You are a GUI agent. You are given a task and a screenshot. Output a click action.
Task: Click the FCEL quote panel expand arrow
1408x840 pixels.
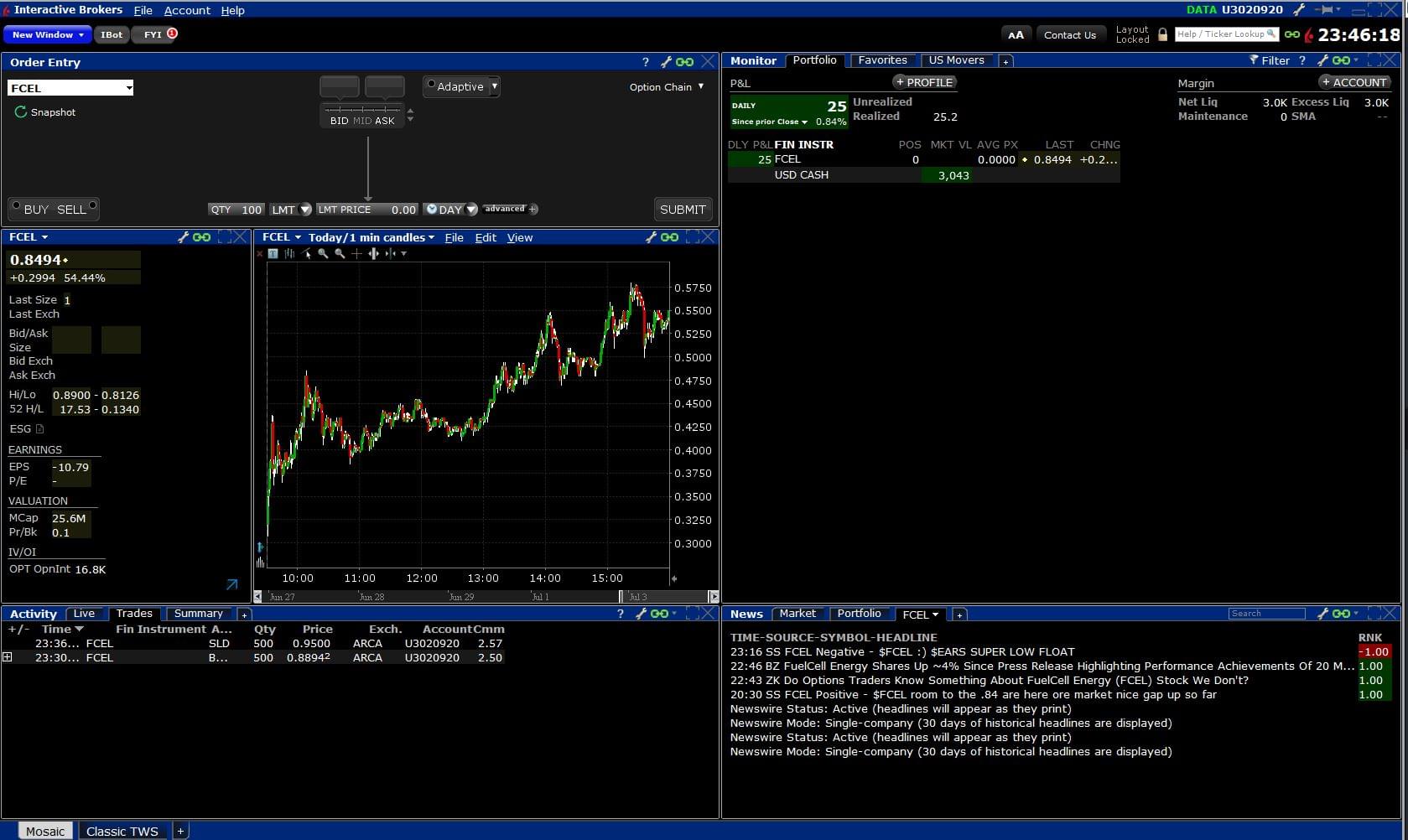click(232, 584)
